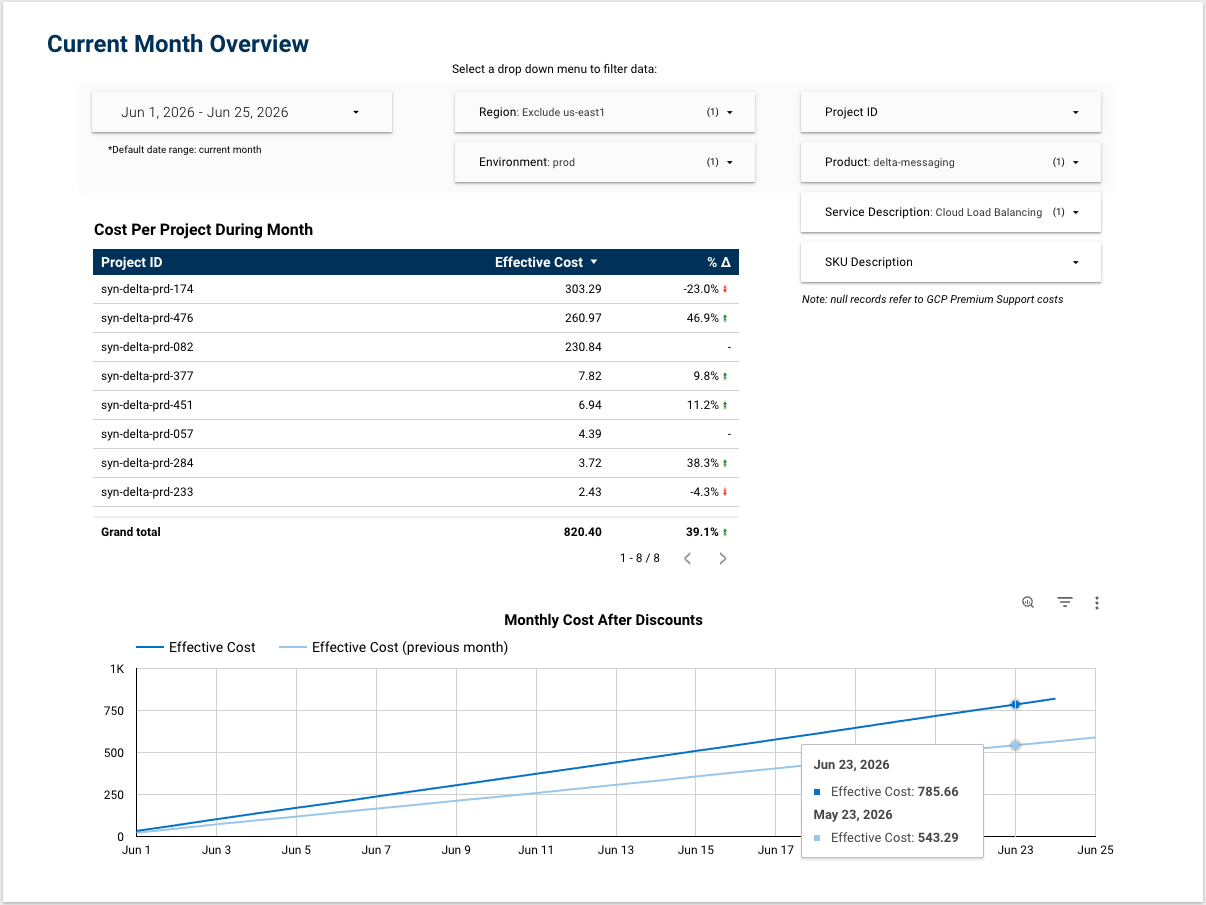The height and width of the screenshot is (905, 1206).
Task: Open the Environment: prod filter dropdown
Action: (x=605, y=162)
